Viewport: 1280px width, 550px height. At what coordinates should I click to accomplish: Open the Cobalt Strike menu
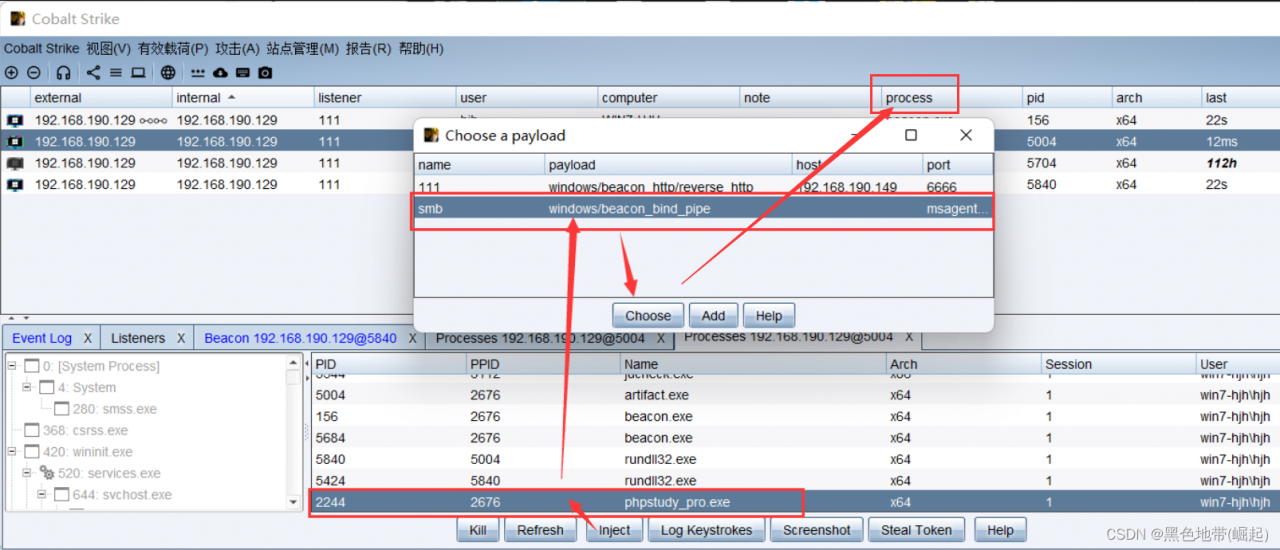[41, 48]
